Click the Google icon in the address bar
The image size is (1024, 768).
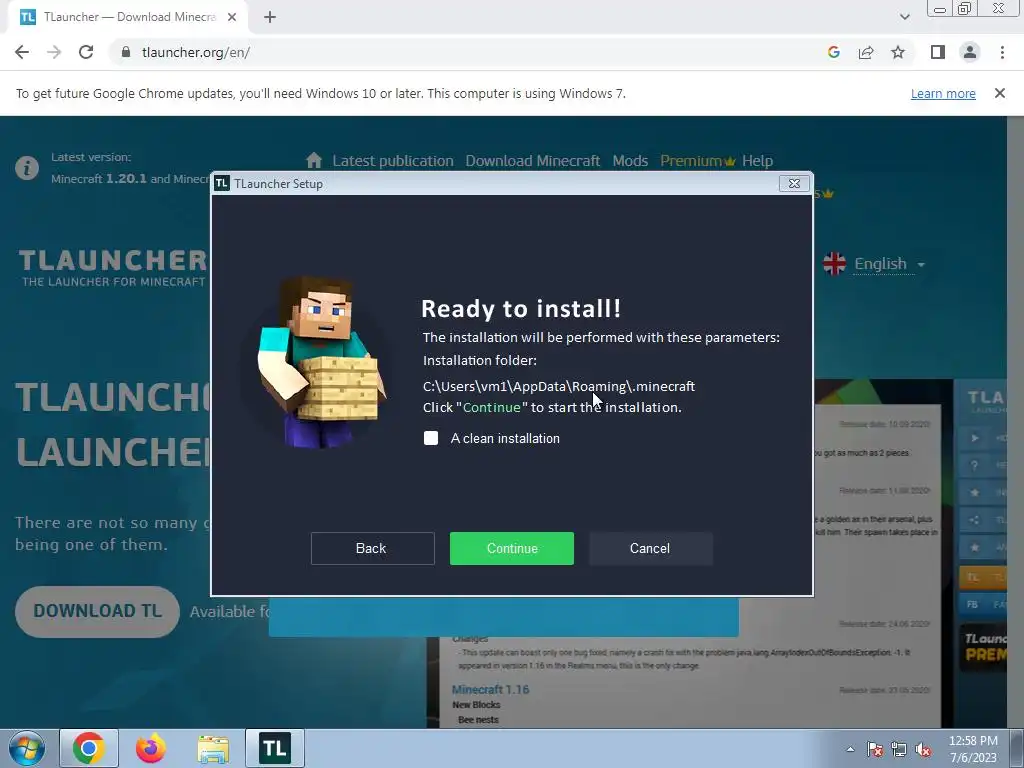click(x=833, y=52)
